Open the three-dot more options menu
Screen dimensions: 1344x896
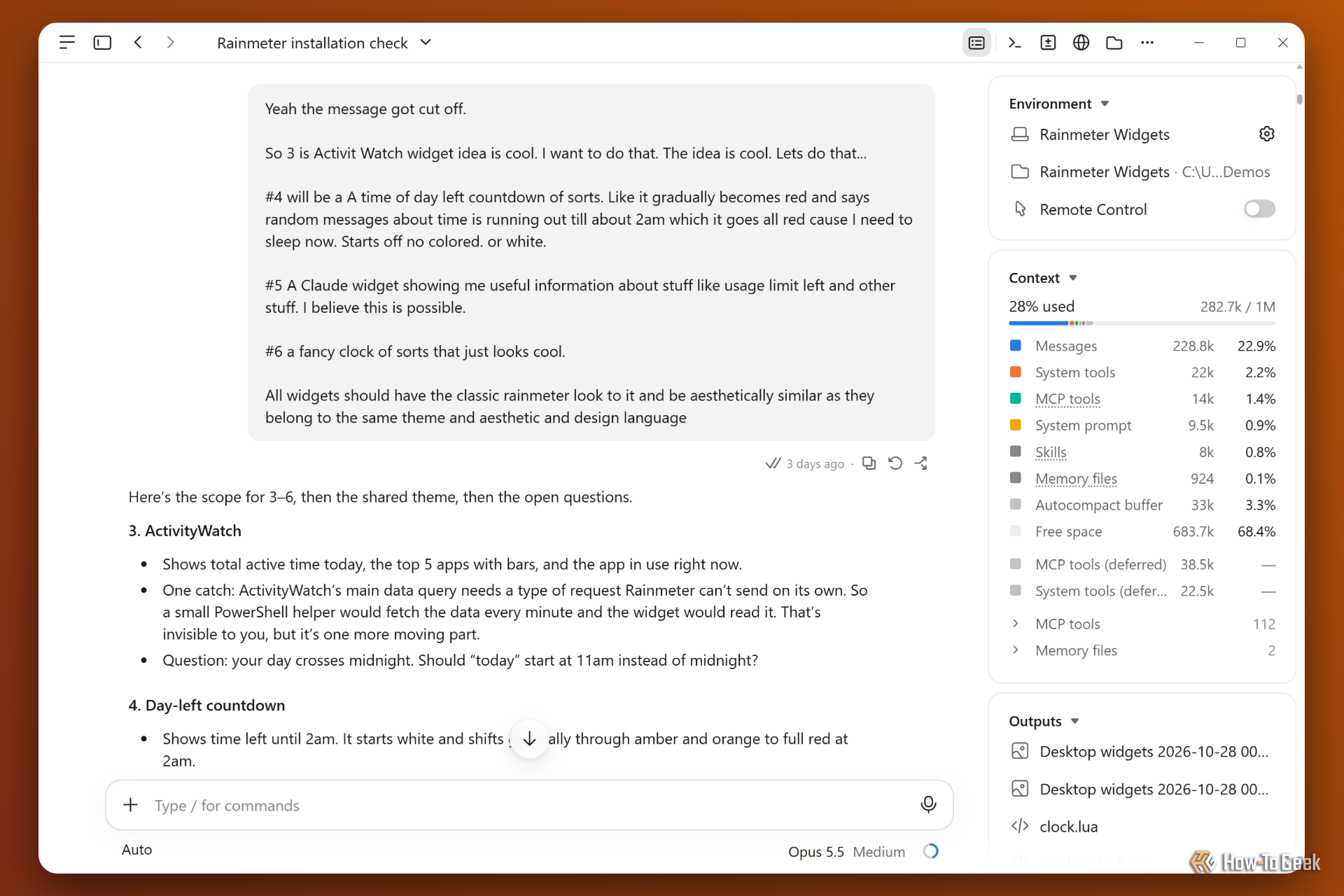click(1147, 43)
